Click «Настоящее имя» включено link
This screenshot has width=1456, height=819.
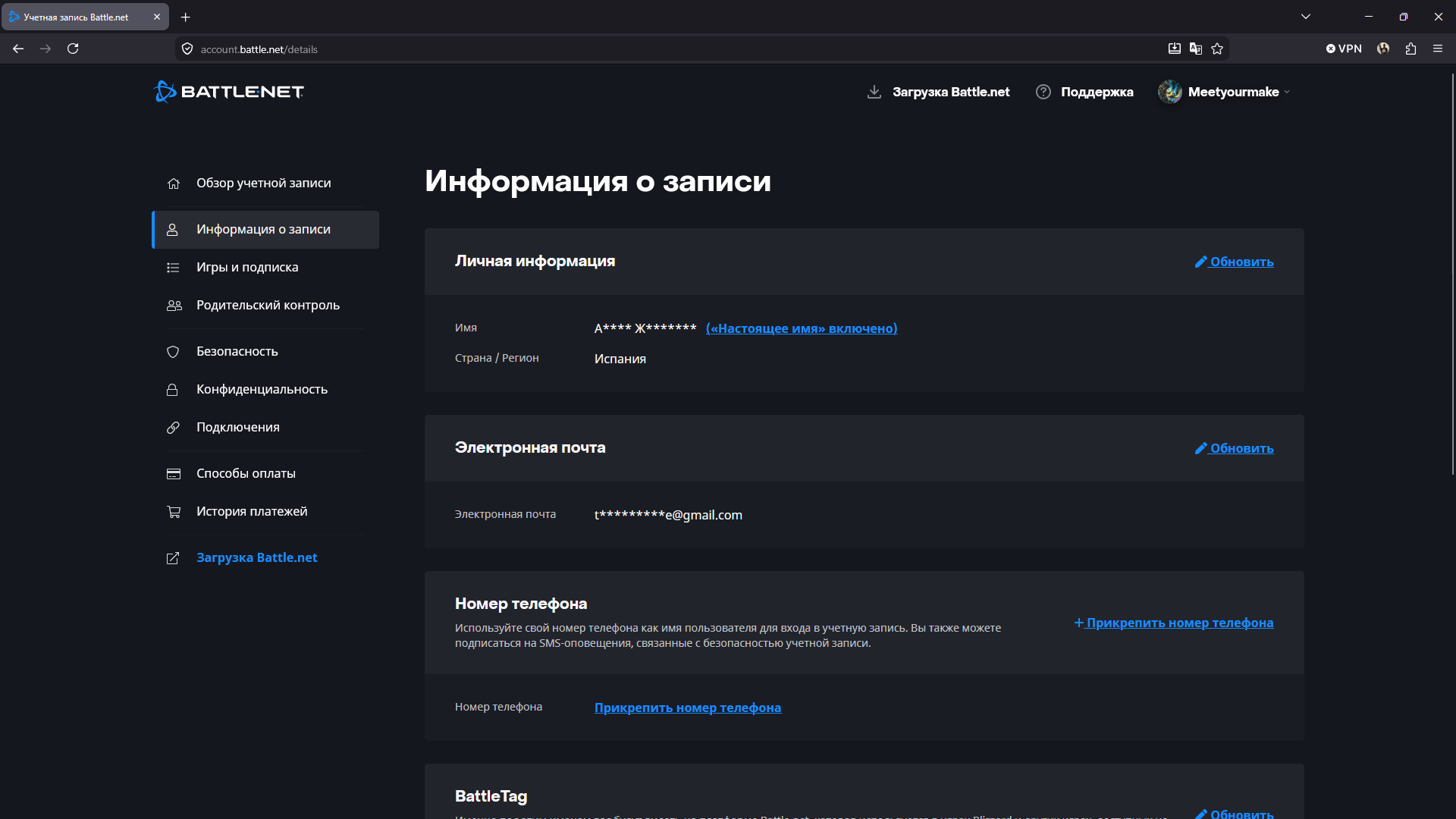point(802,328)
